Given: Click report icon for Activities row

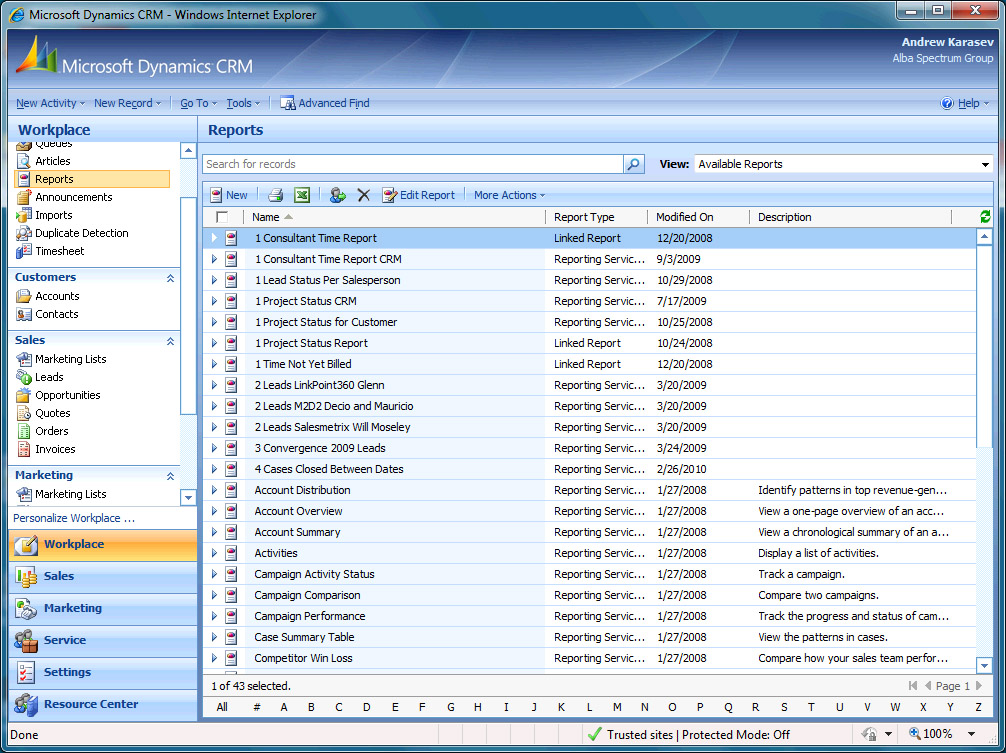Looking at the screenshot, I should 231,553.
